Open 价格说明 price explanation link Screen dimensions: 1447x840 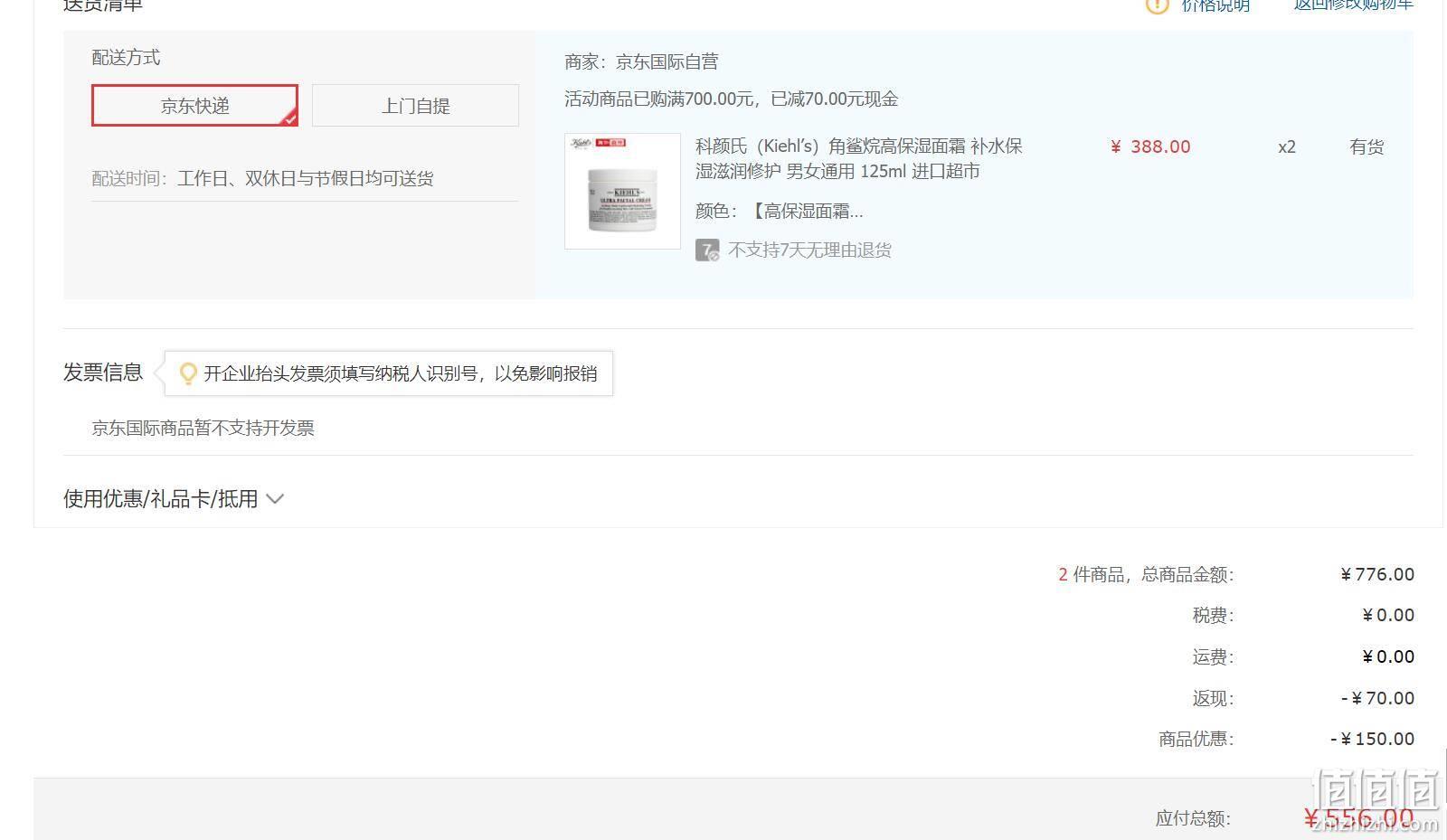(1215, 5)
